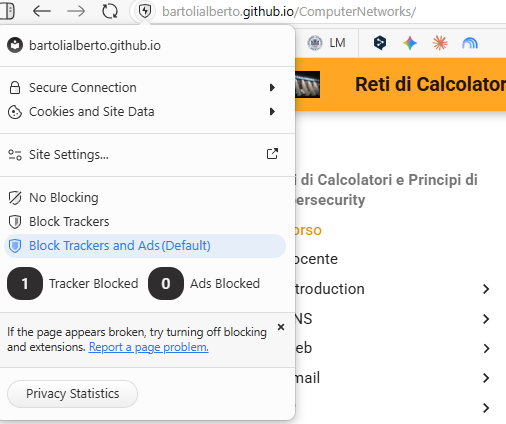Open the blue arc bookmark icon
The width and height of the screenshot is (506, 424).
click(x=470, y=43)
